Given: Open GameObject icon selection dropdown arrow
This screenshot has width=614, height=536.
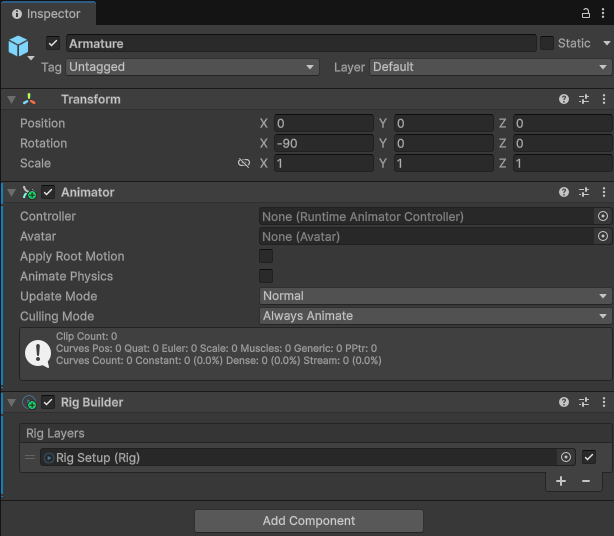Looking at the screenshot, I should [x=31, y=58].
